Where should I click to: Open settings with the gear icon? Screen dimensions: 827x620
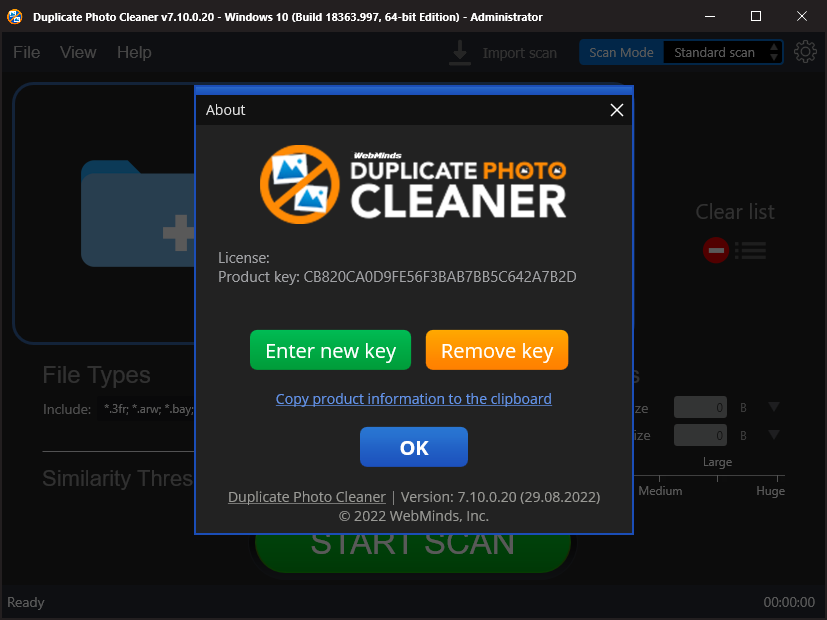click(805, 52)
